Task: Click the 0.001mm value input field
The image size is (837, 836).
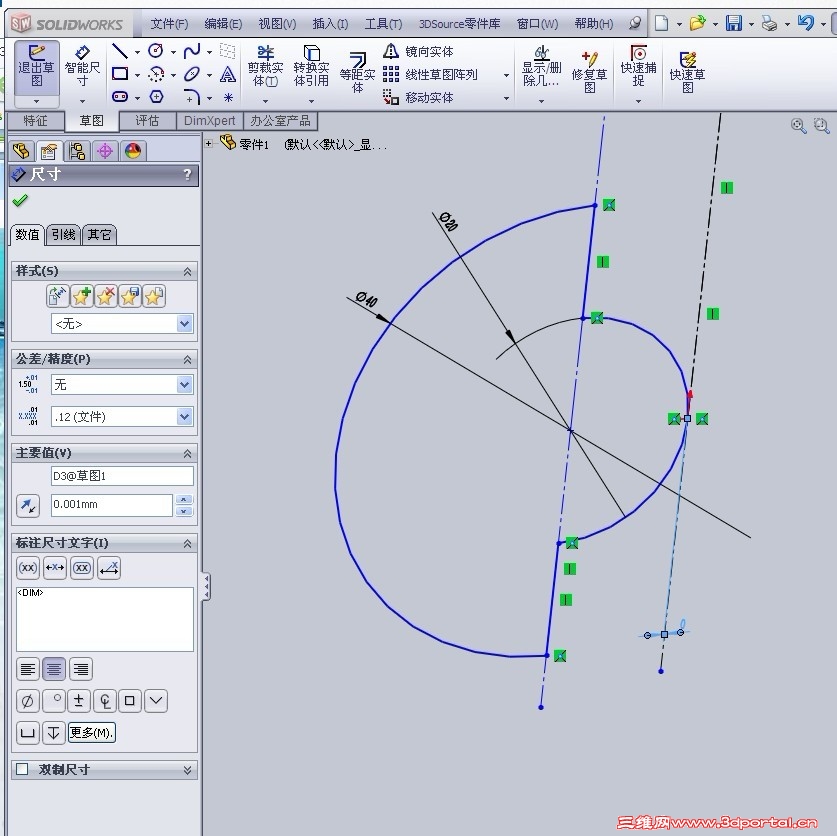Action: click(112, 504)
